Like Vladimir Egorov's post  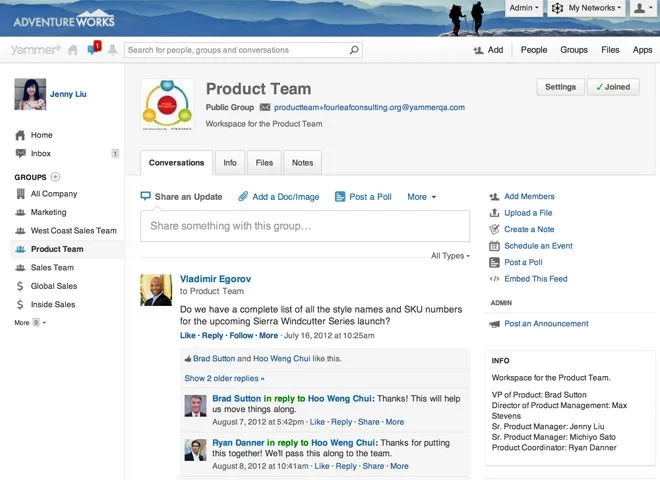pos(188,336)
